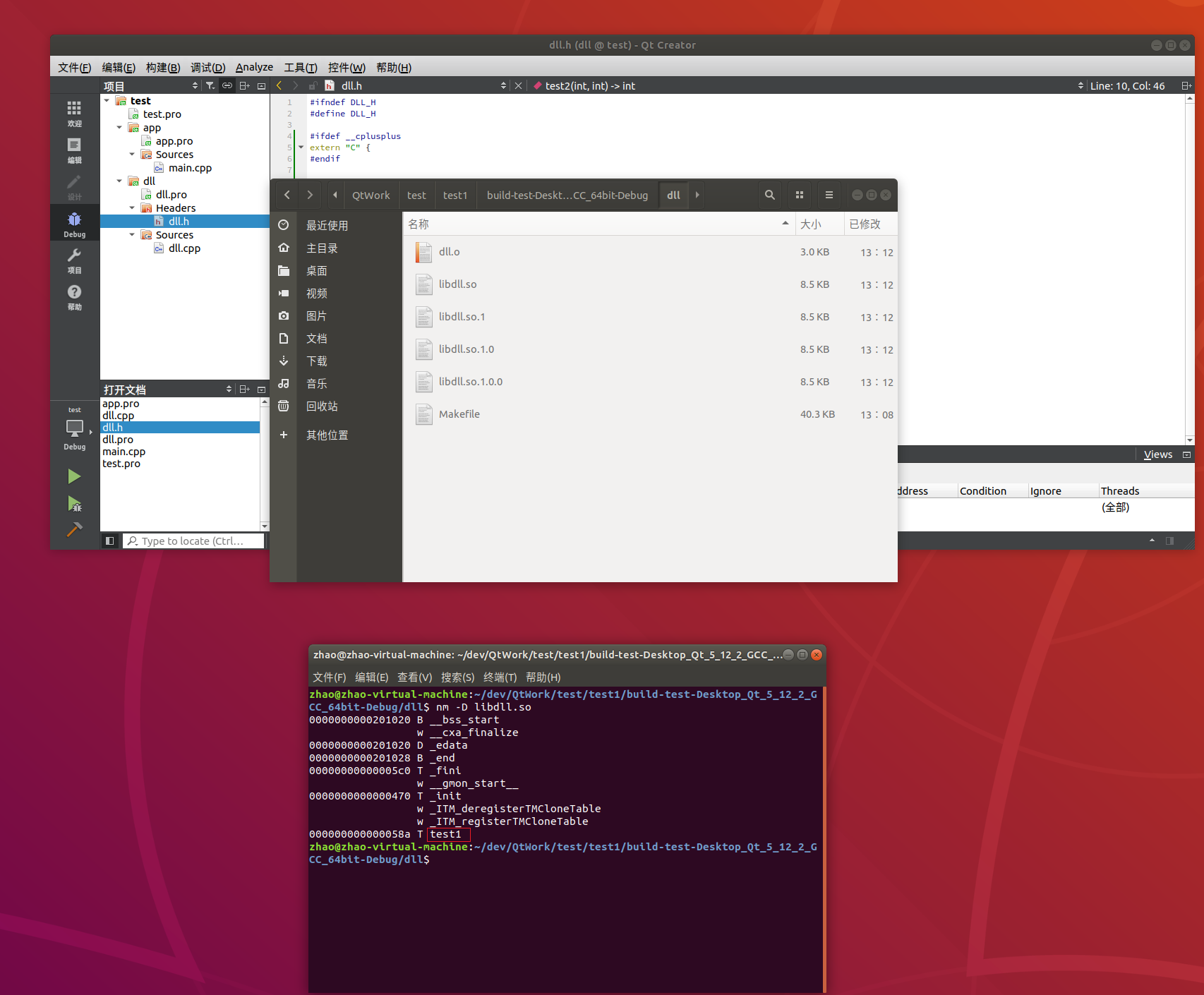Click the QtWork path segment in file manager
The width and height of the screenshot is (1204, 995).
tap(371, 195)
